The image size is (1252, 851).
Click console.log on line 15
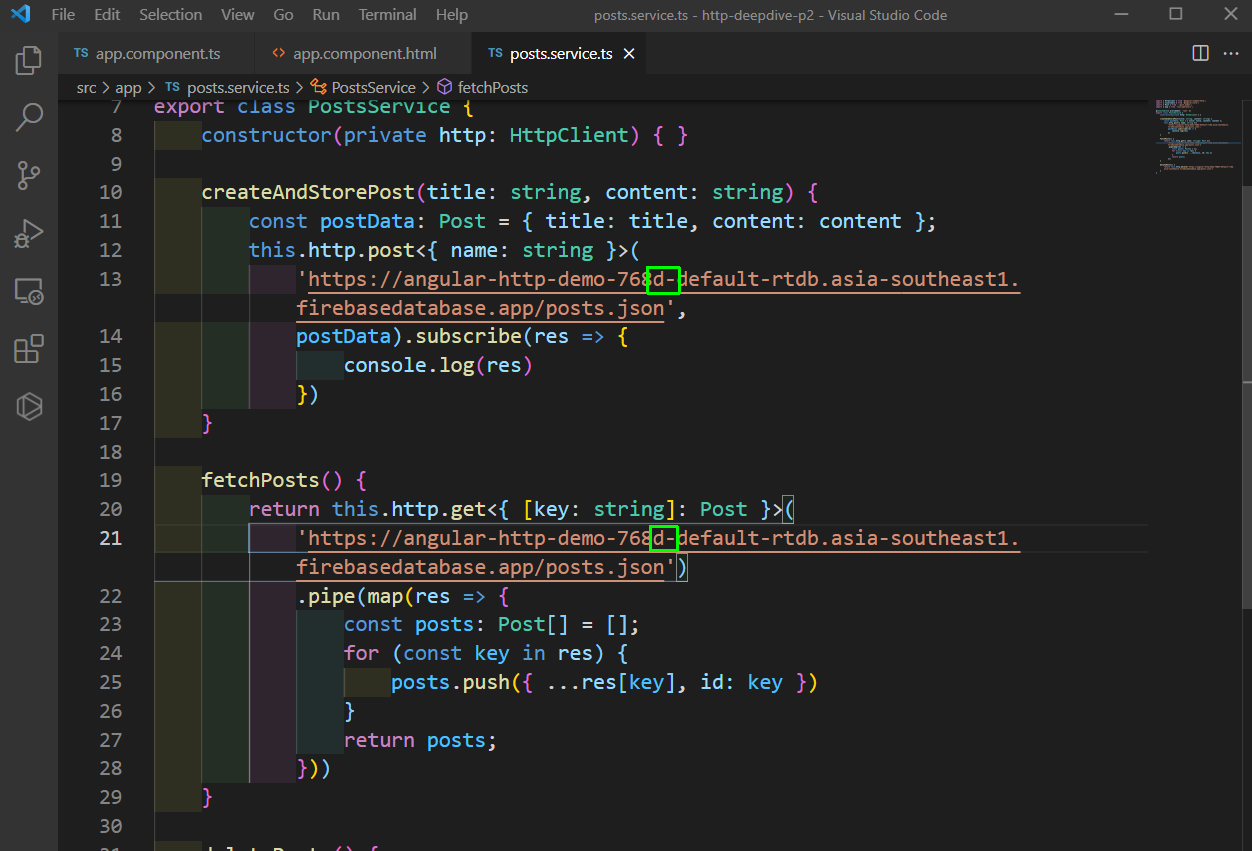pos(409,365)
